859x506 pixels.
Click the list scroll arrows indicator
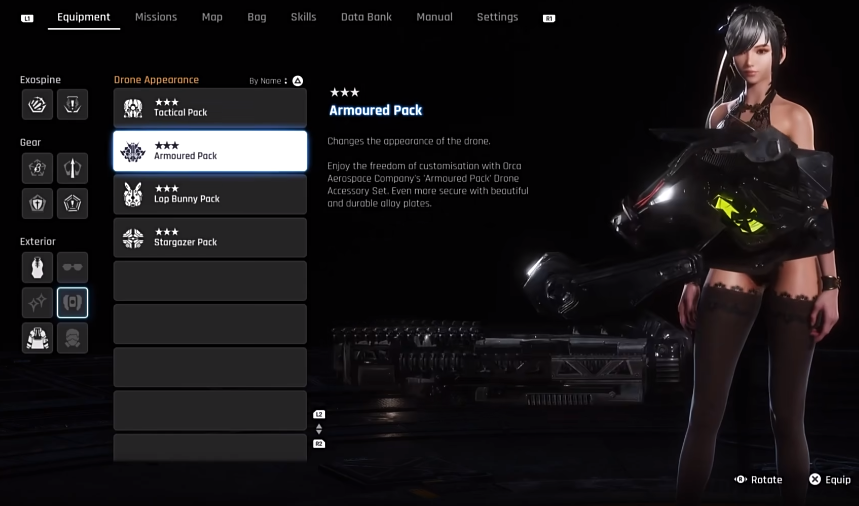319,429
